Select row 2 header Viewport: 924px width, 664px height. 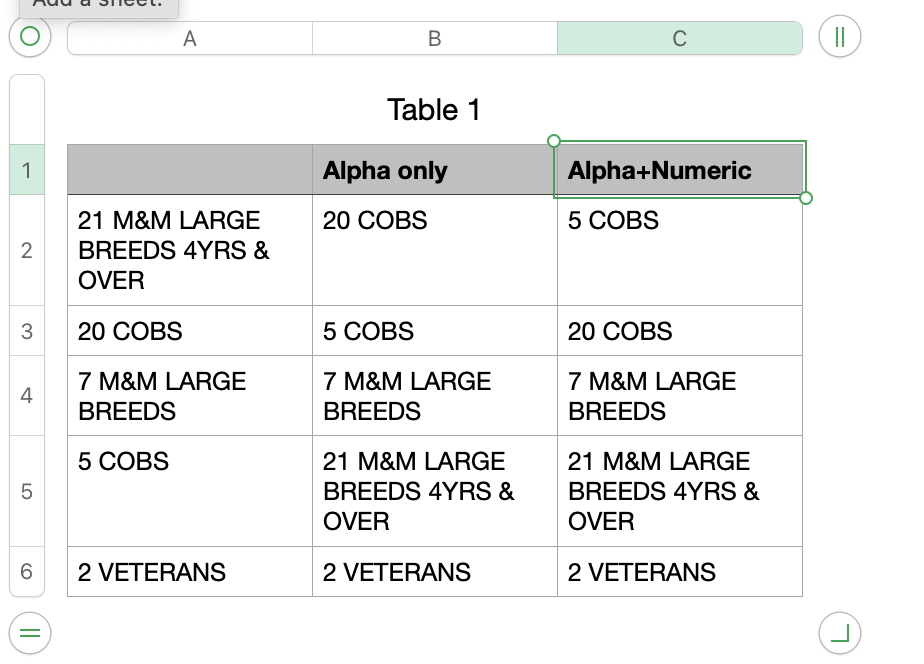pyautogui.click(x=27, y=250)
